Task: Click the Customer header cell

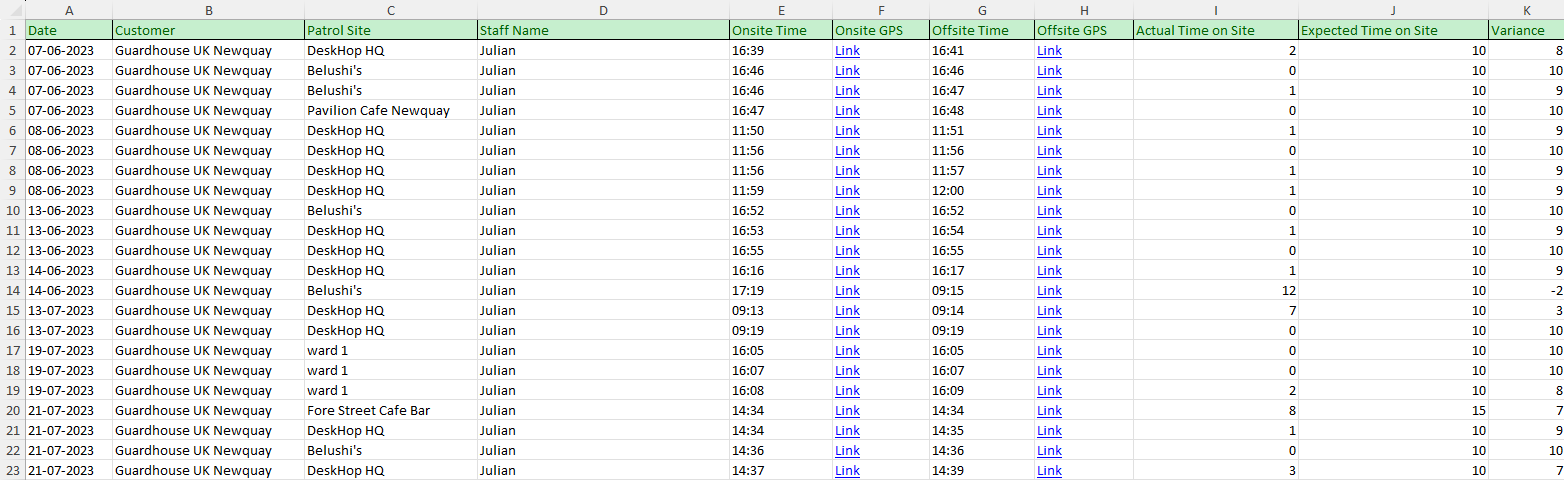Action: (x=208, y=30)
